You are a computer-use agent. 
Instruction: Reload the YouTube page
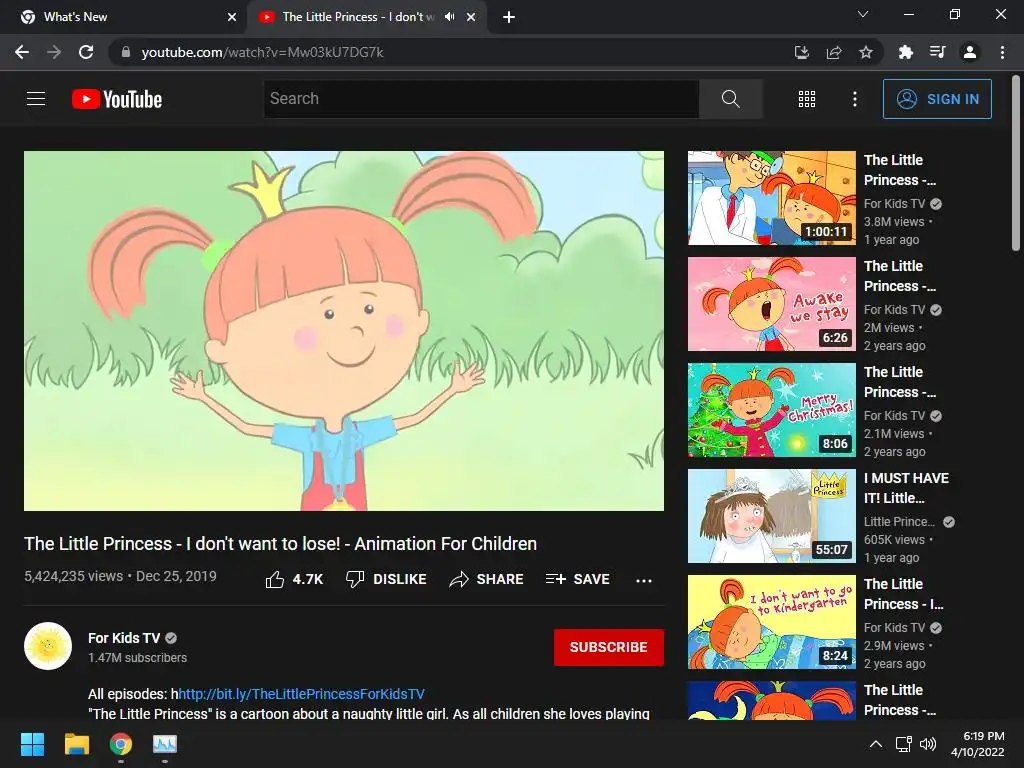86,52
